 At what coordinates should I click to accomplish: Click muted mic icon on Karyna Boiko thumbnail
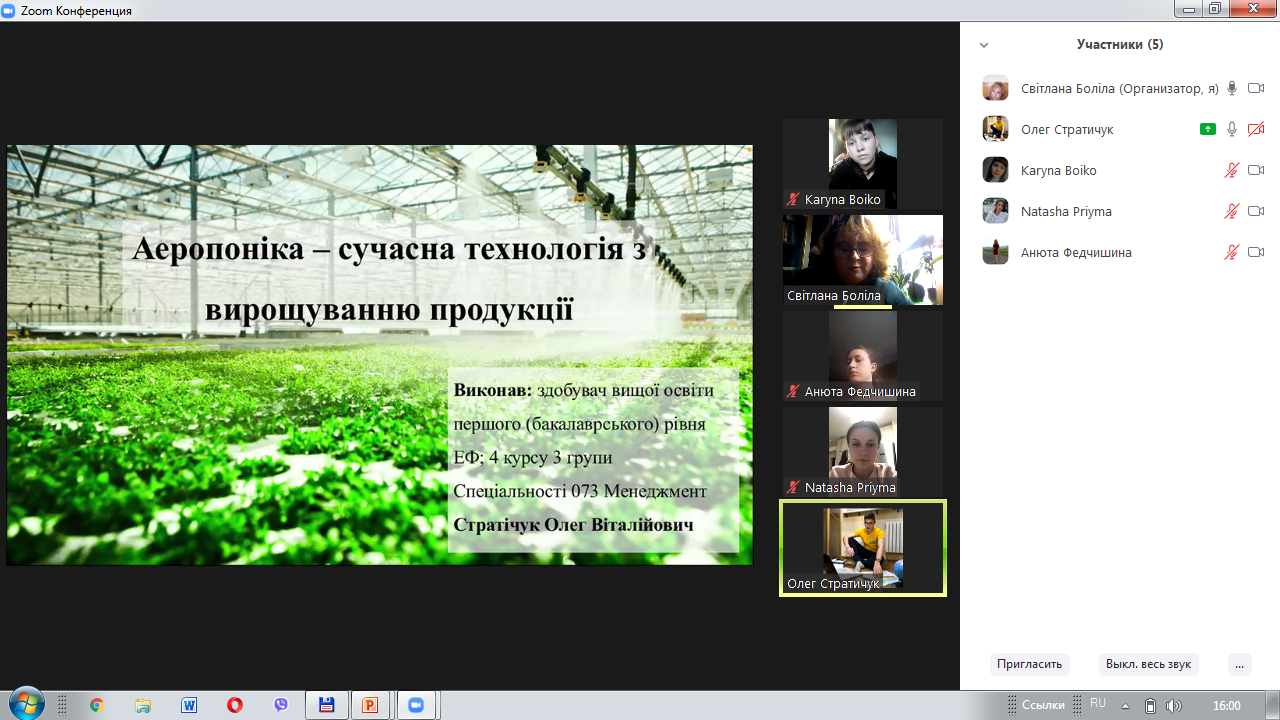point(794,199)
